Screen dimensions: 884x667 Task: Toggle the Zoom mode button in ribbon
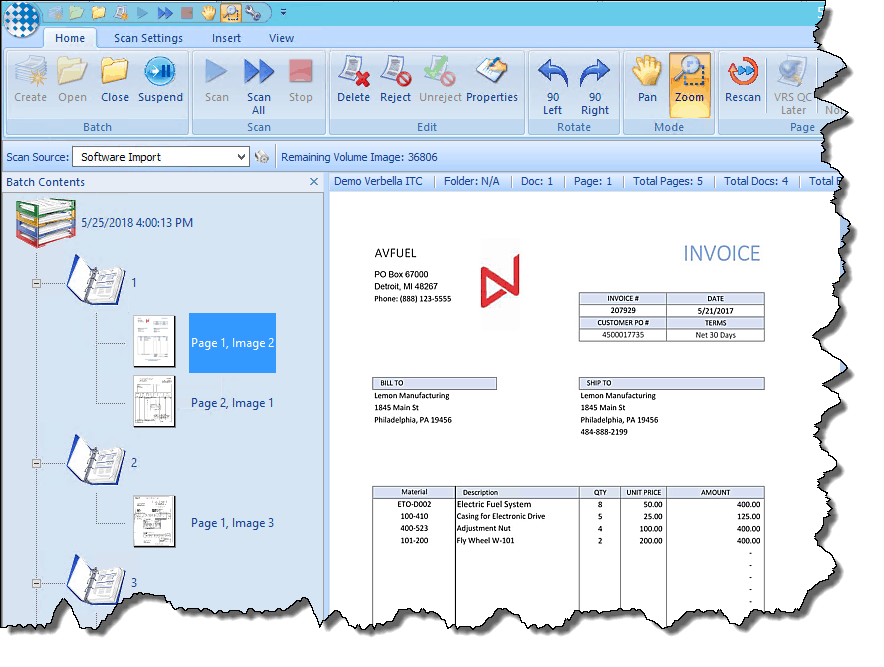[689, 85]
